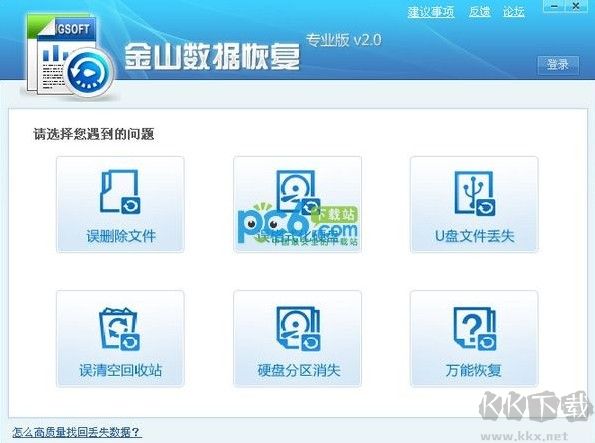Close the data recovery window
Image resolution: width=595 pixels, height=443 pixels.
[x=576, y=6]
